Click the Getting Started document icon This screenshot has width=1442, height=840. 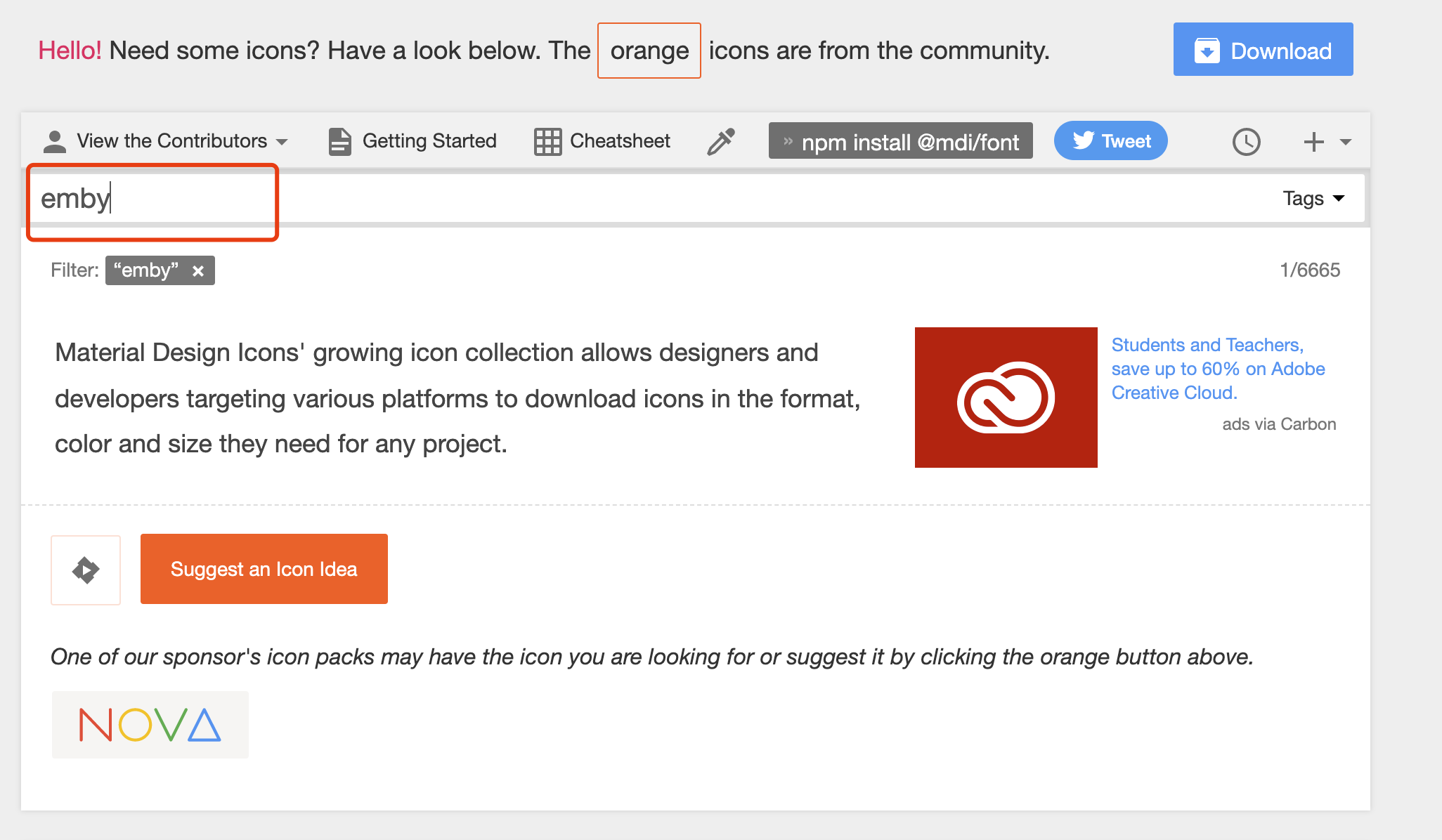(x=339, y=141)
